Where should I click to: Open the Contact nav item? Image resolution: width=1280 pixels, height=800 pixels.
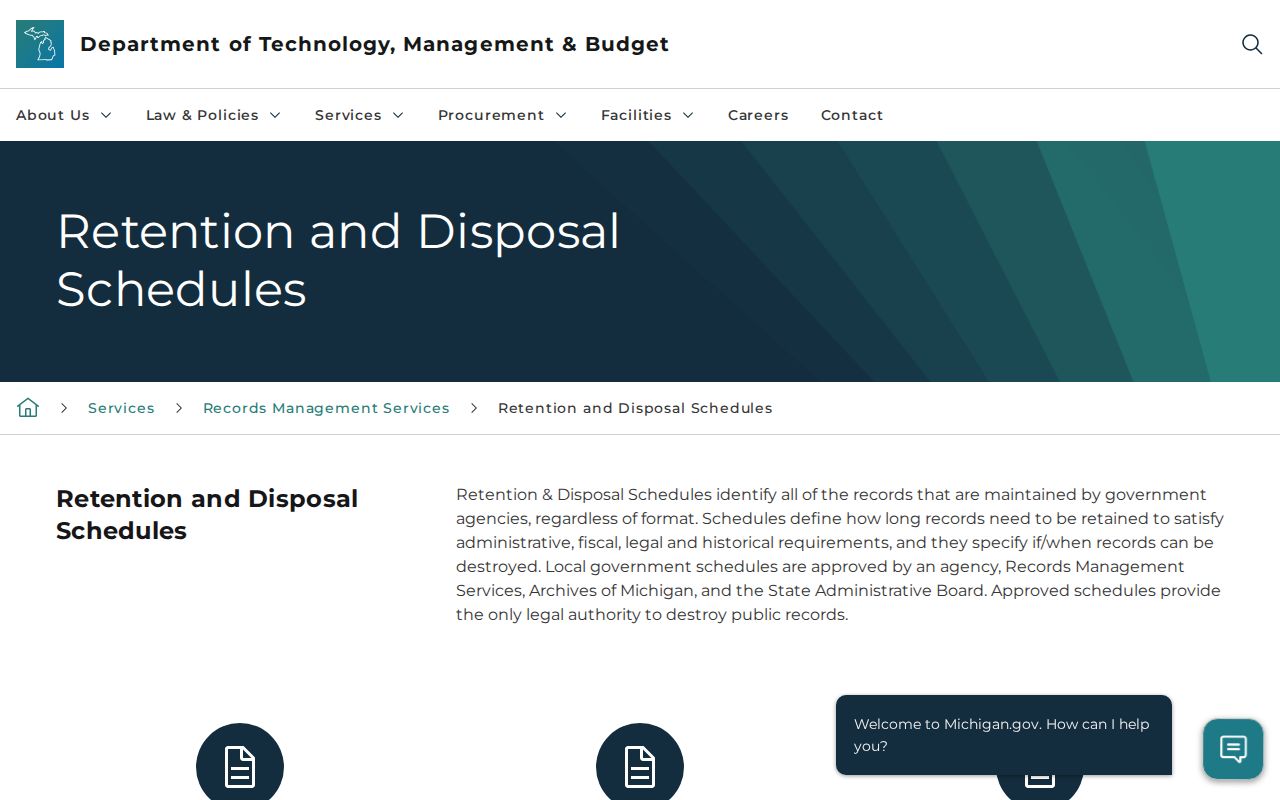point(852,115)
